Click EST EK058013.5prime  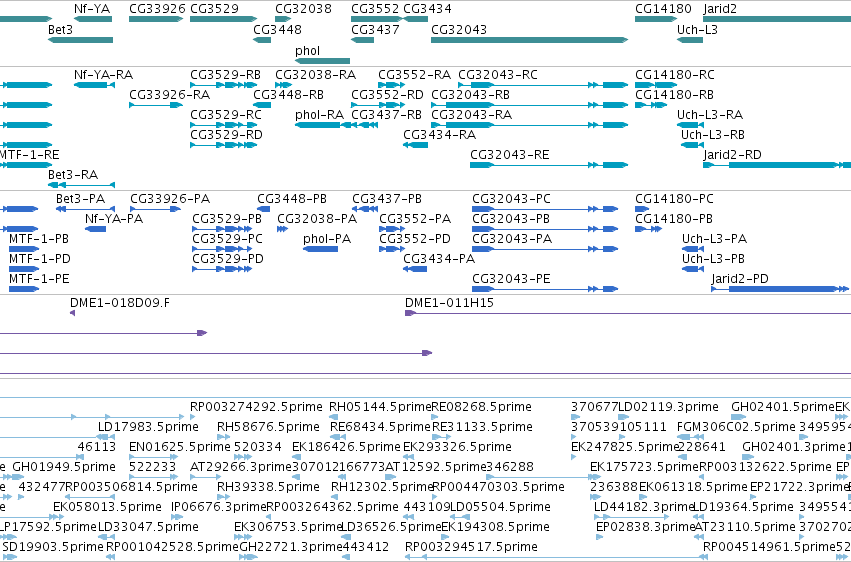pyautogui.click(x=107, y=507)
